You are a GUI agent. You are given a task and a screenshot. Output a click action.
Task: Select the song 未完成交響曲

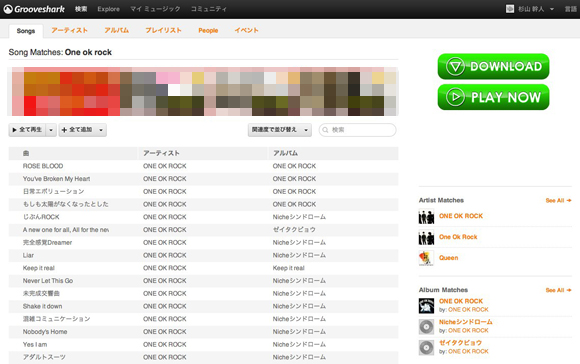[x=41, y=293]
